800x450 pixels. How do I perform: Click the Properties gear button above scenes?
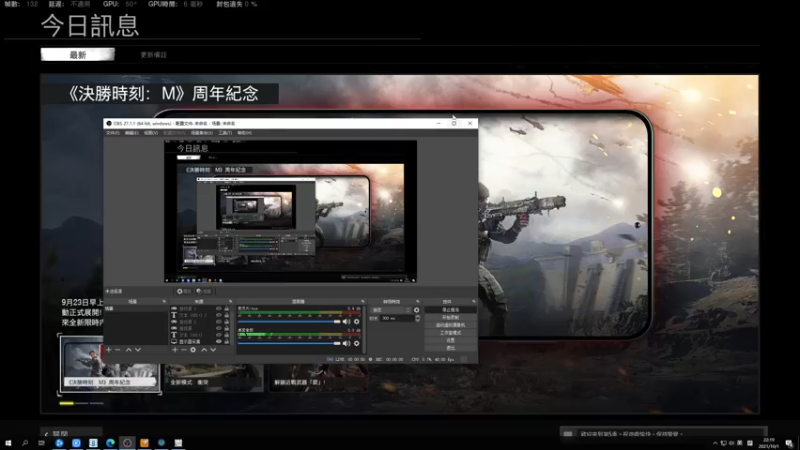184,291
